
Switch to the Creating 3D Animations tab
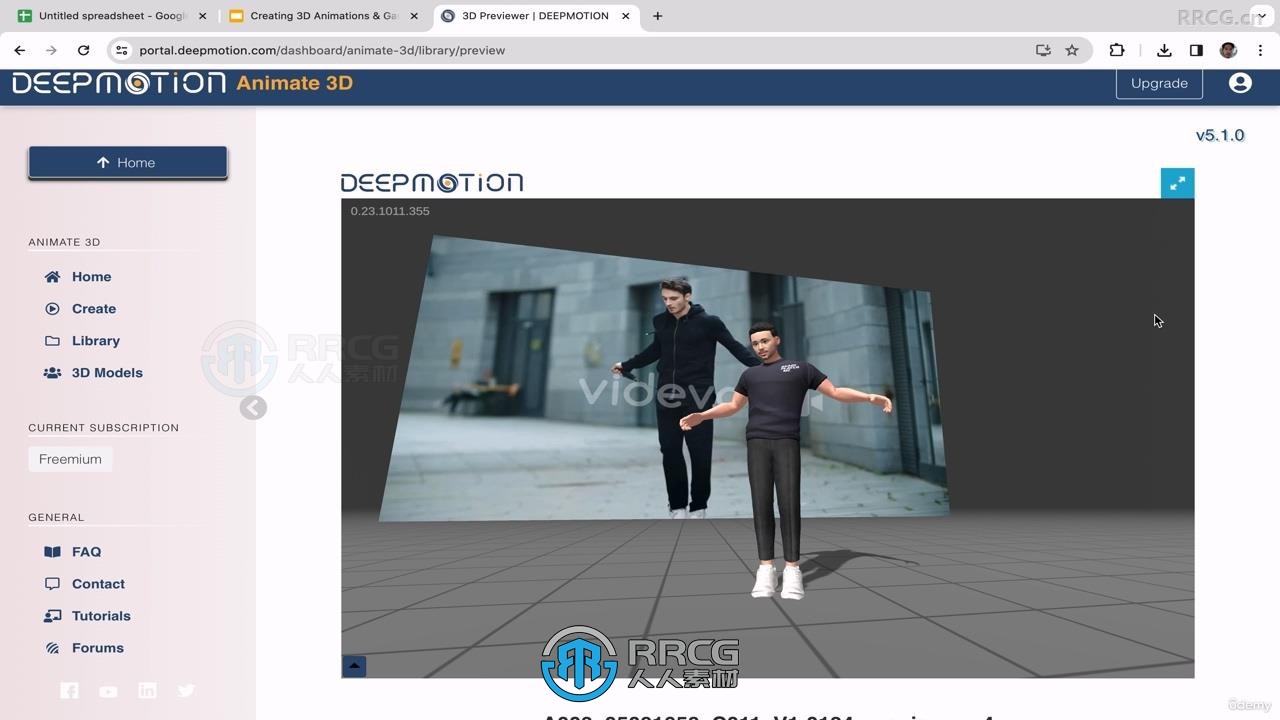322,16
